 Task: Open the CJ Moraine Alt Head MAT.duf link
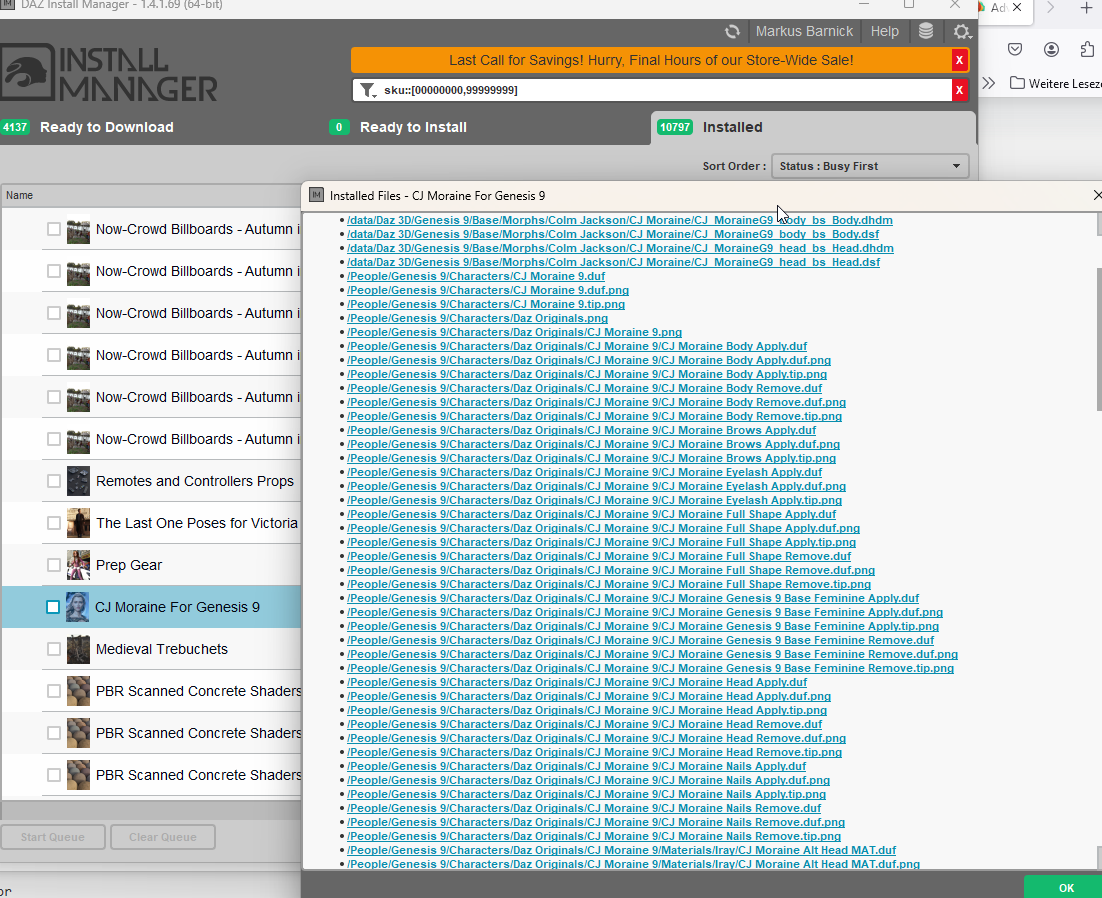[621, 850]
